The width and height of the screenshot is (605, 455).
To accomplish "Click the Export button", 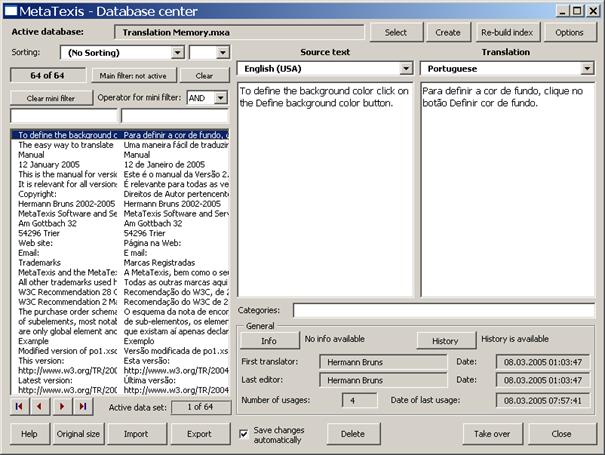I will pos(200,434).
